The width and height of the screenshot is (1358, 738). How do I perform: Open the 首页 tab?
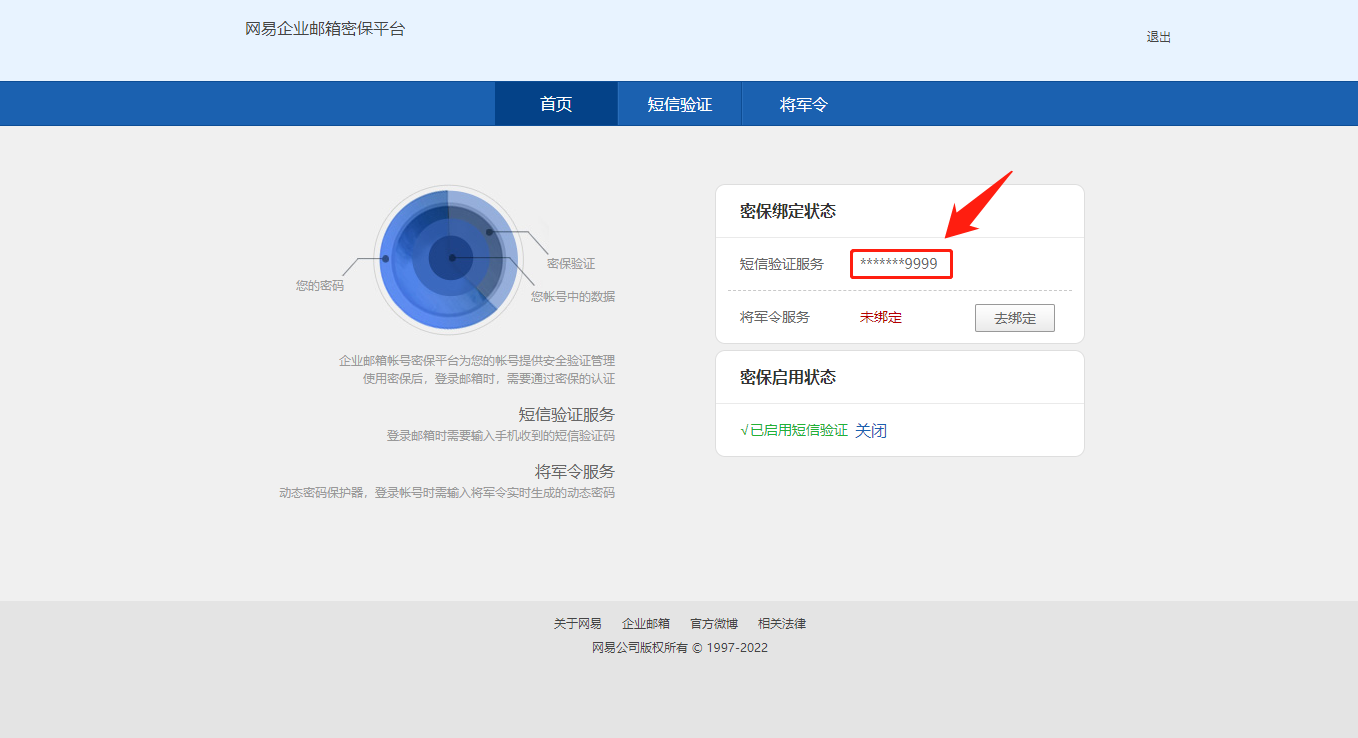pos(556,104)
